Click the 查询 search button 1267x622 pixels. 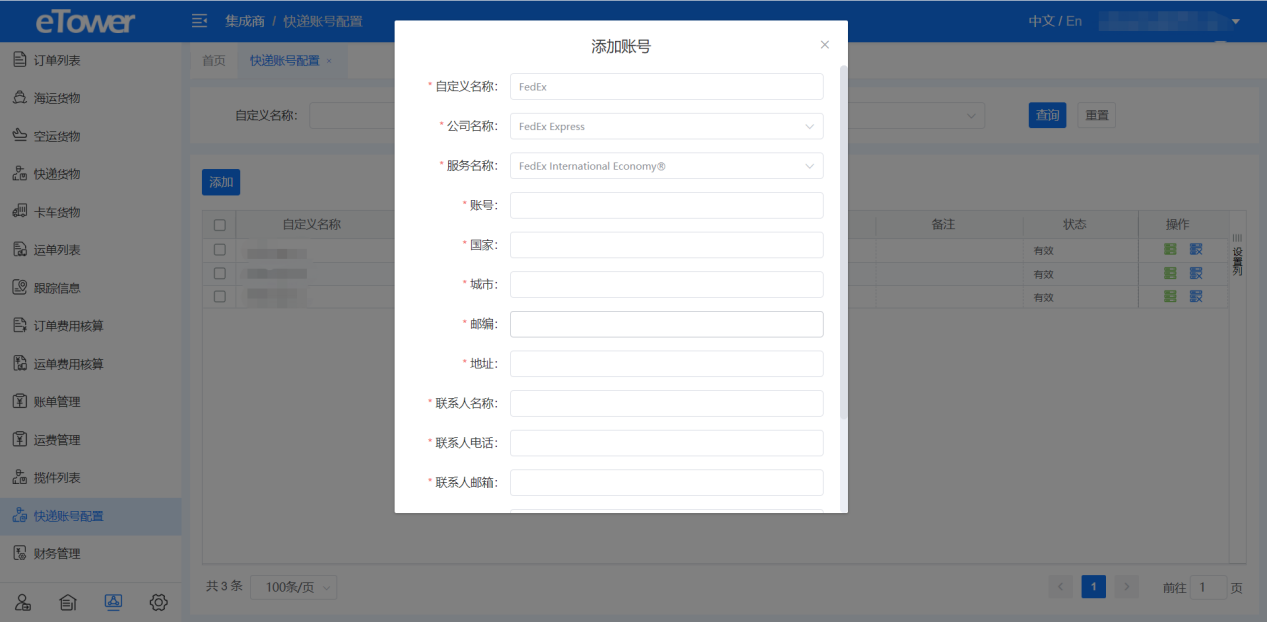(x=1047, y=116)
